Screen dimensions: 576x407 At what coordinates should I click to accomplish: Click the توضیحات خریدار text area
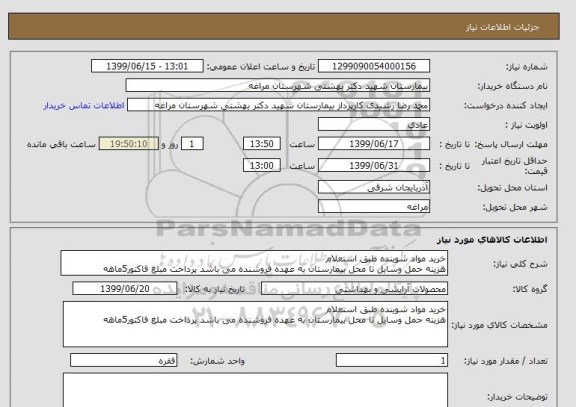tap(255, 390)
